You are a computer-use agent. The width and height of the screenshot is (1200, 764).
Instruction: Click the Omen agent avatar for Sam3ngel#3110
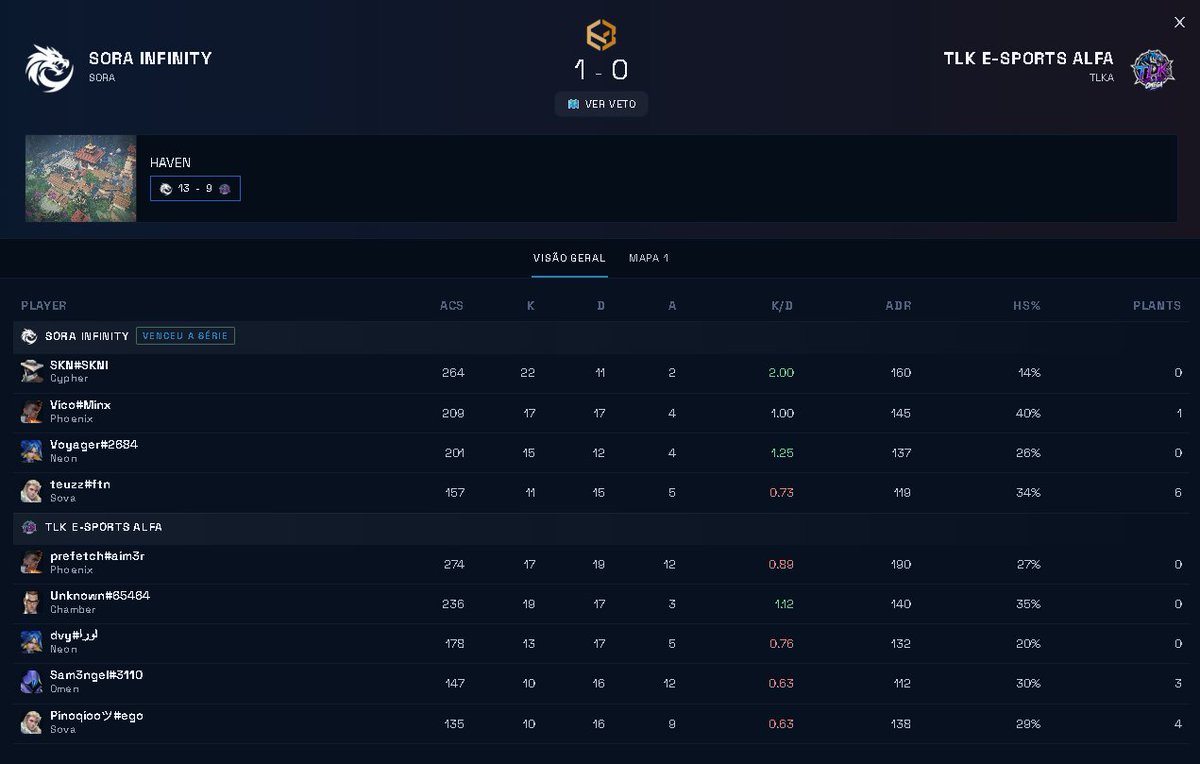click(32, 682)
